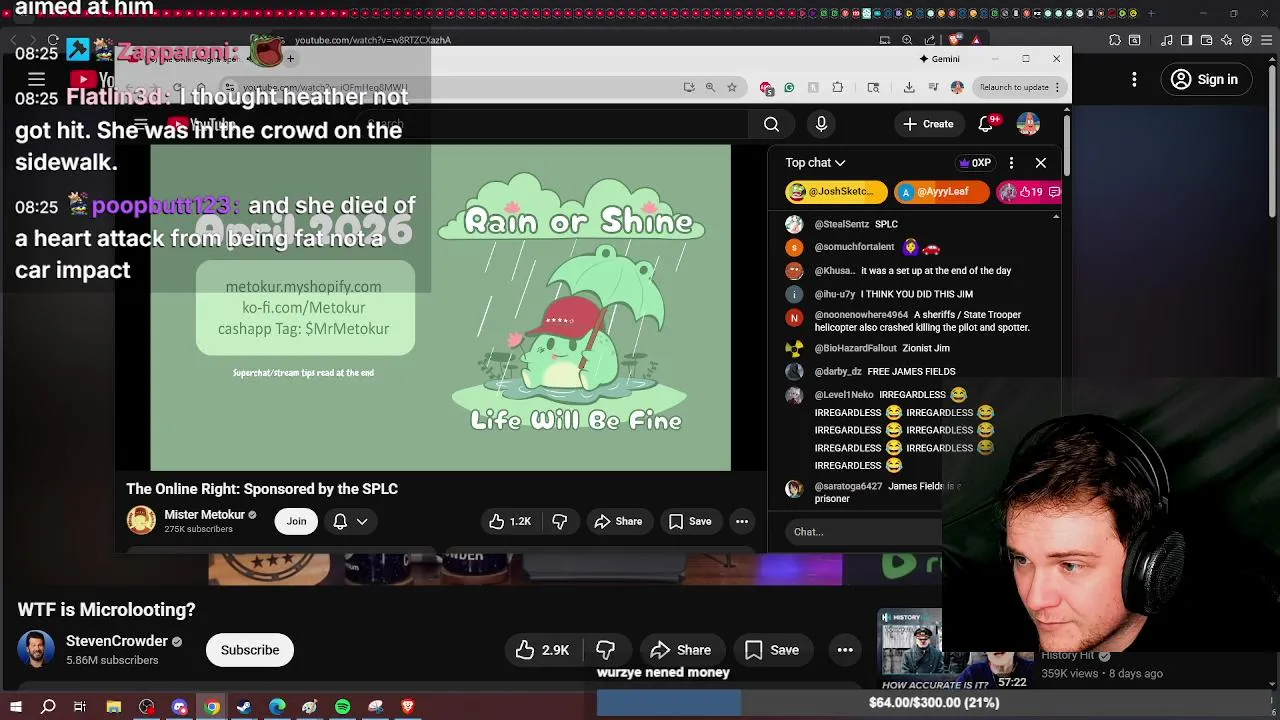Save the Microlooting video
This screenshot has width=1280, height=720.
772,650
